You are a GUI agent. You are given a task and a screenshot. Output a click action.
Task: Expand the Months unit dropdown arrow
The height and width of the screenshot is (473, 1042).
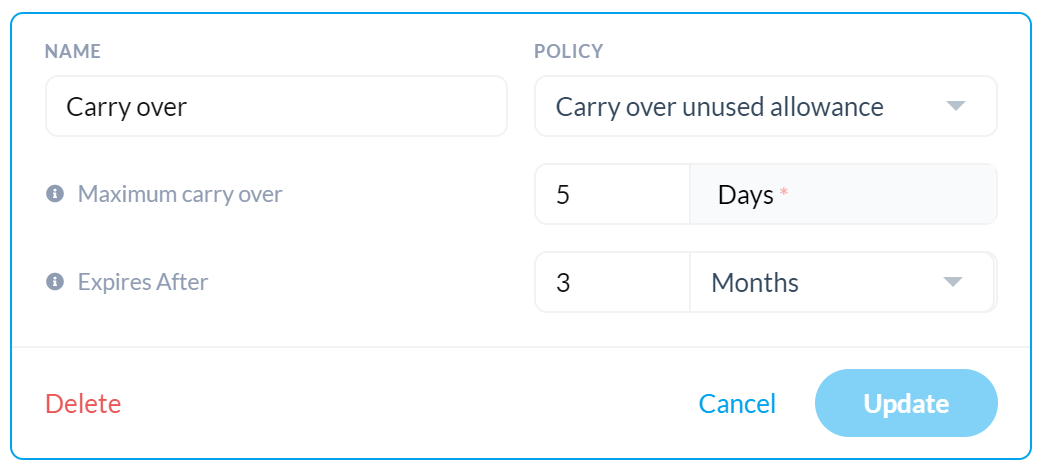(x=953, y=282)
